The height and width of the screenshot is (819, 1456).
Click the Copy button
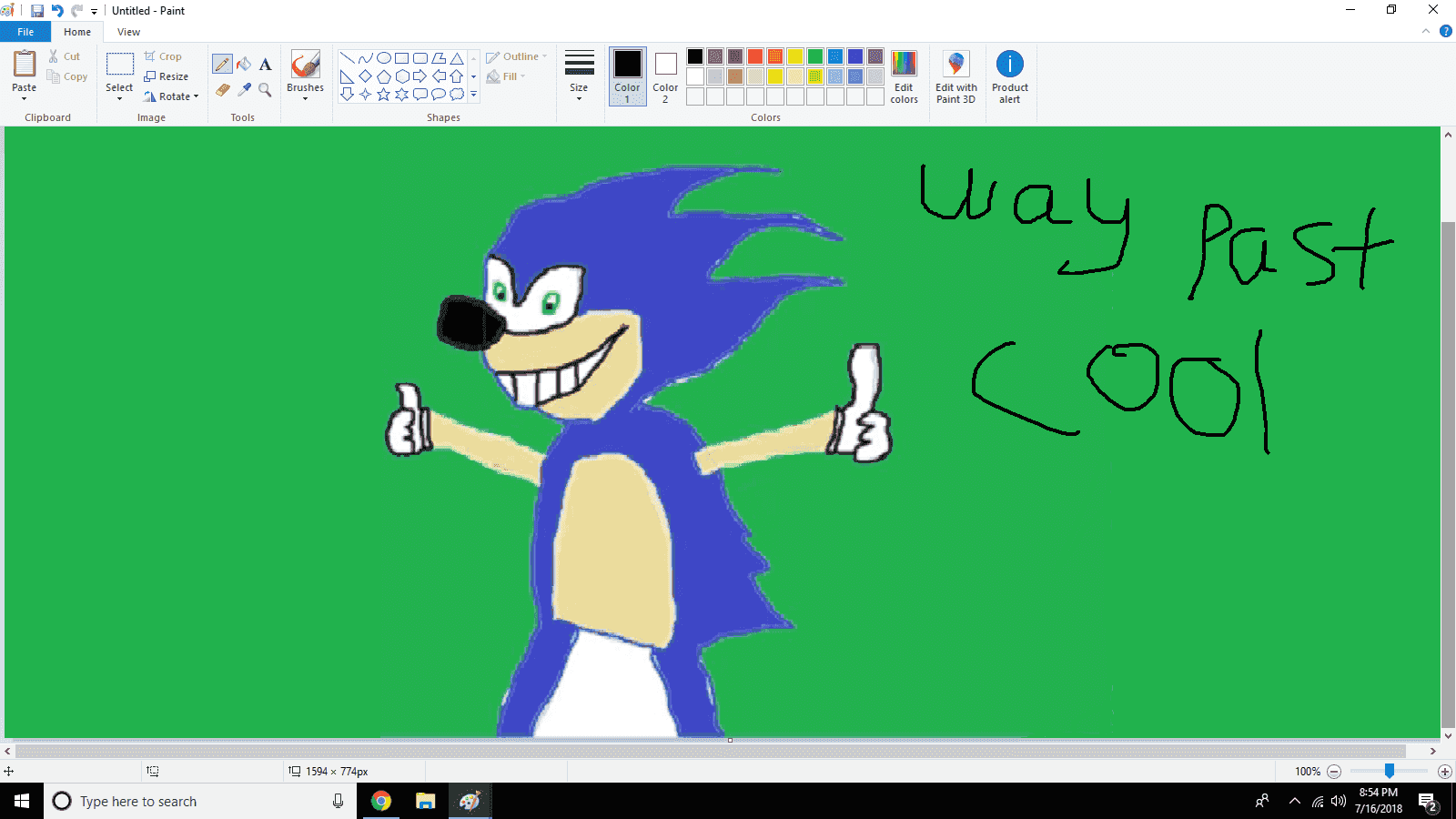(67, 76)
